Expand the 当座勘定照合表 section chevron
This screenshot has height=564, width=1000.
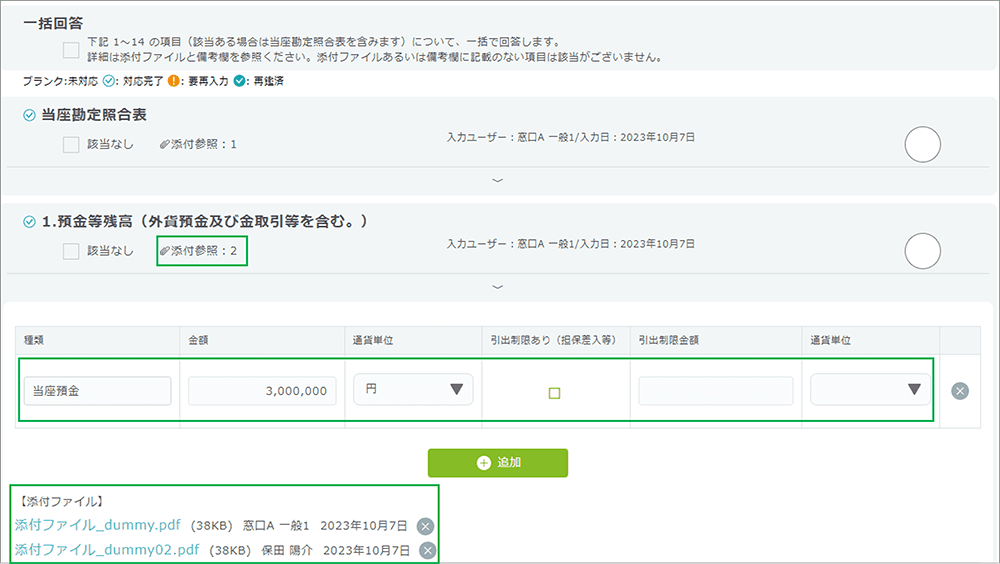pyautogui.click(x=498, y=180)
